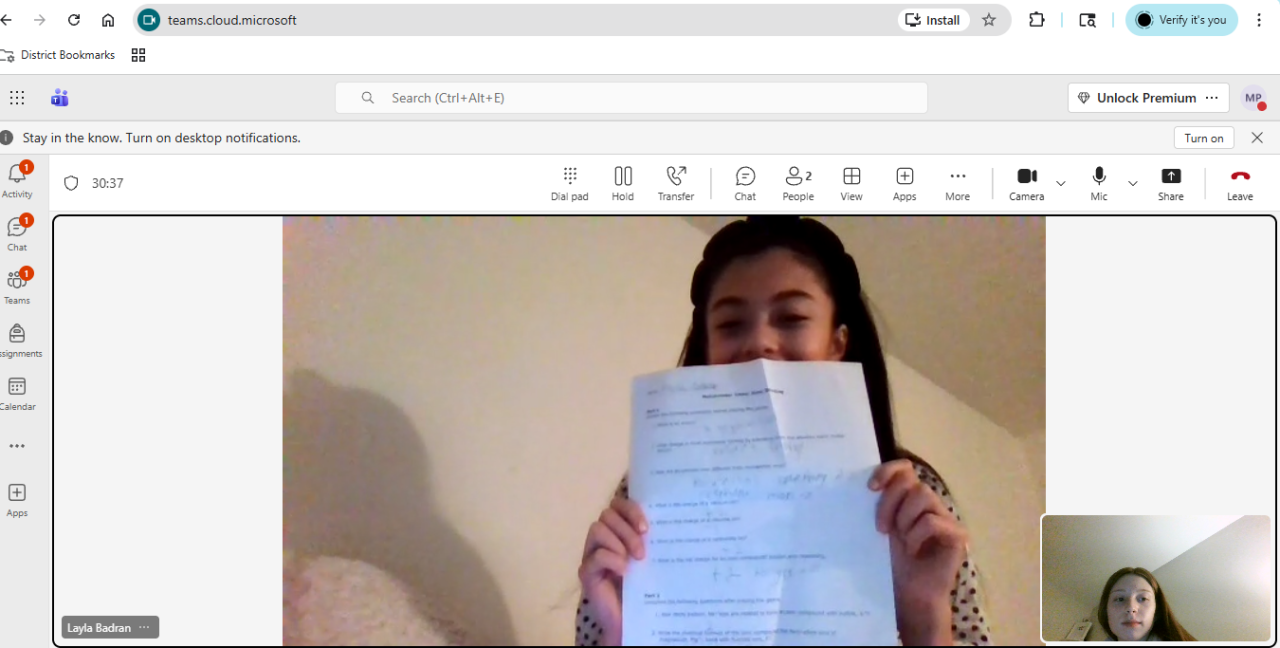View meeting security shield info
This screenshot has height=648, width=1280.
tap(71, 183)
